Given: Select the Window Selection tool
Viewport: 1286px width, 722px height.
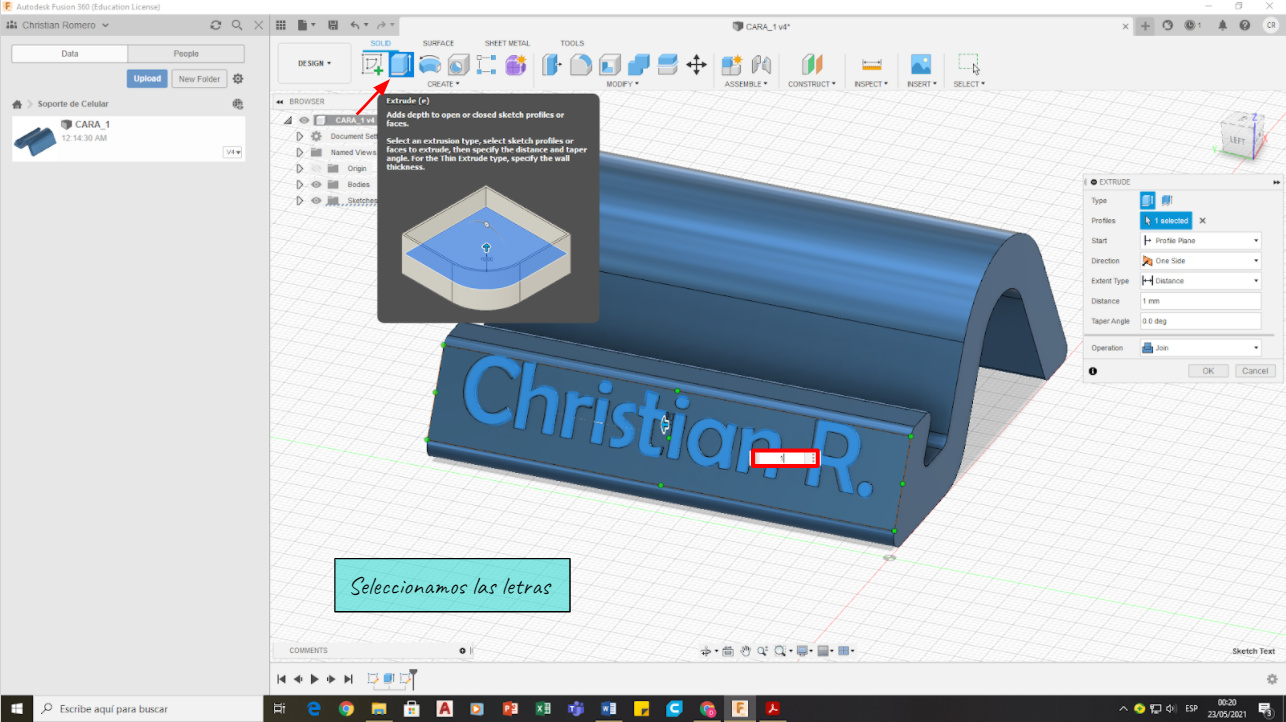Looking at the screenshot, I should (968, 65).
